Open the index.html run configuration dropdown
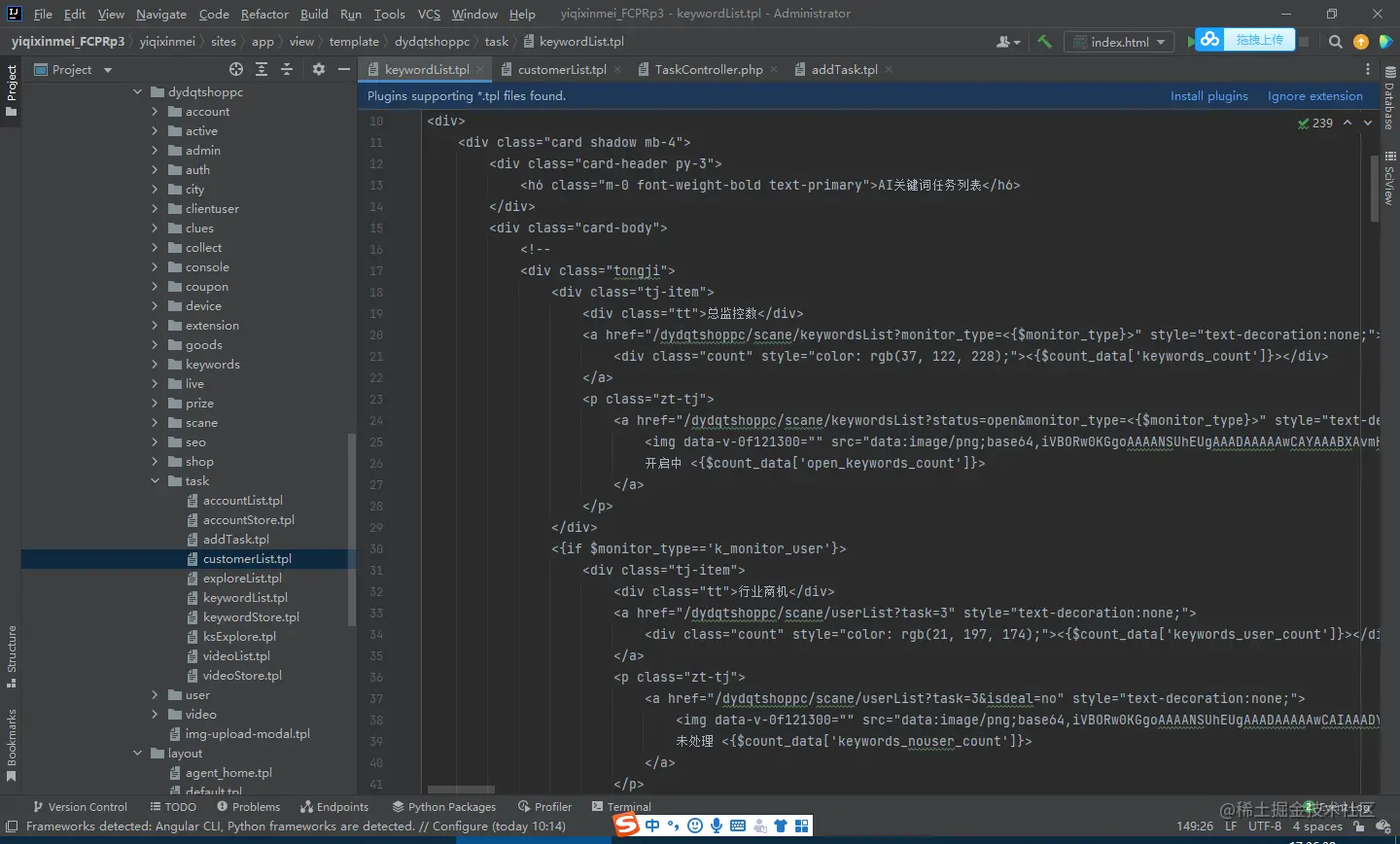 point(1119,42)
